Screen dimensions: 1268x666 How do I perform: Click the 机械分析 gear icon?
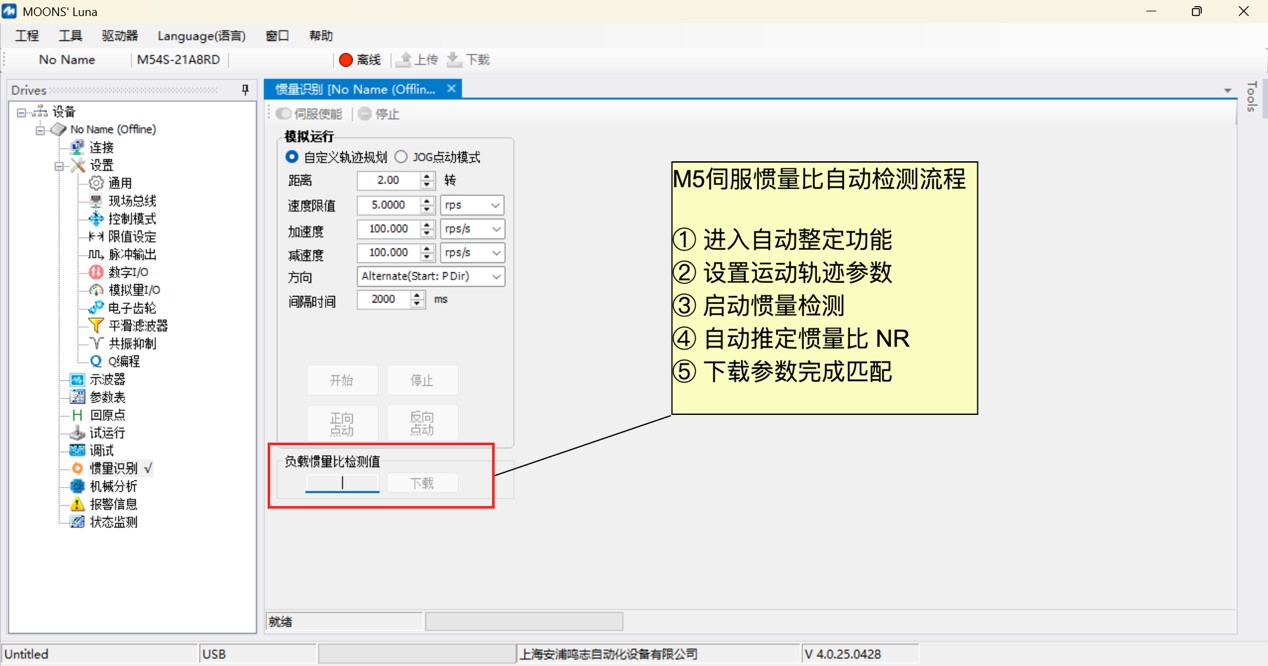(x=77, y=486)
